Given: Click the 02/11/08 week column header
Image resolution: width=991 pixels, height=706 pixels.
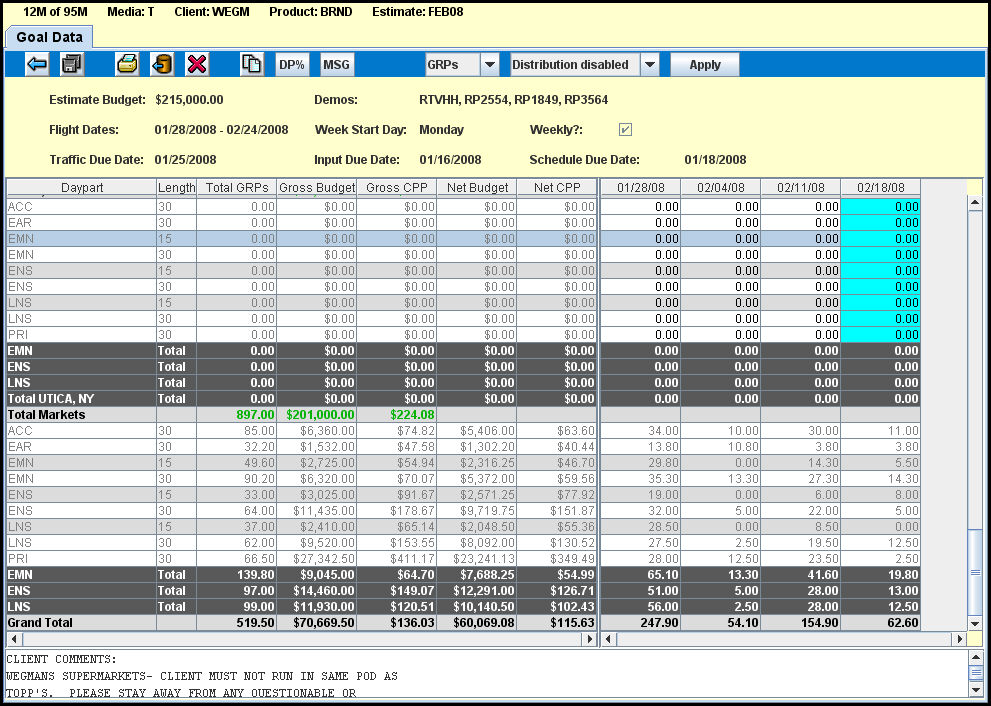Looking at the screenshot, I should pyautogui.click(x=801, y=188).
